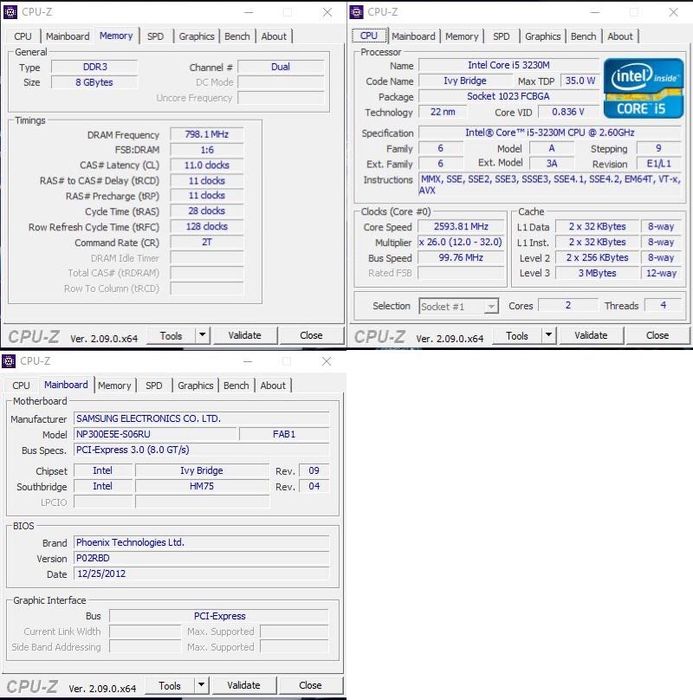693x700 pixels.
Task: Click BIOS version P02RBD
Action: click(201, 558)
